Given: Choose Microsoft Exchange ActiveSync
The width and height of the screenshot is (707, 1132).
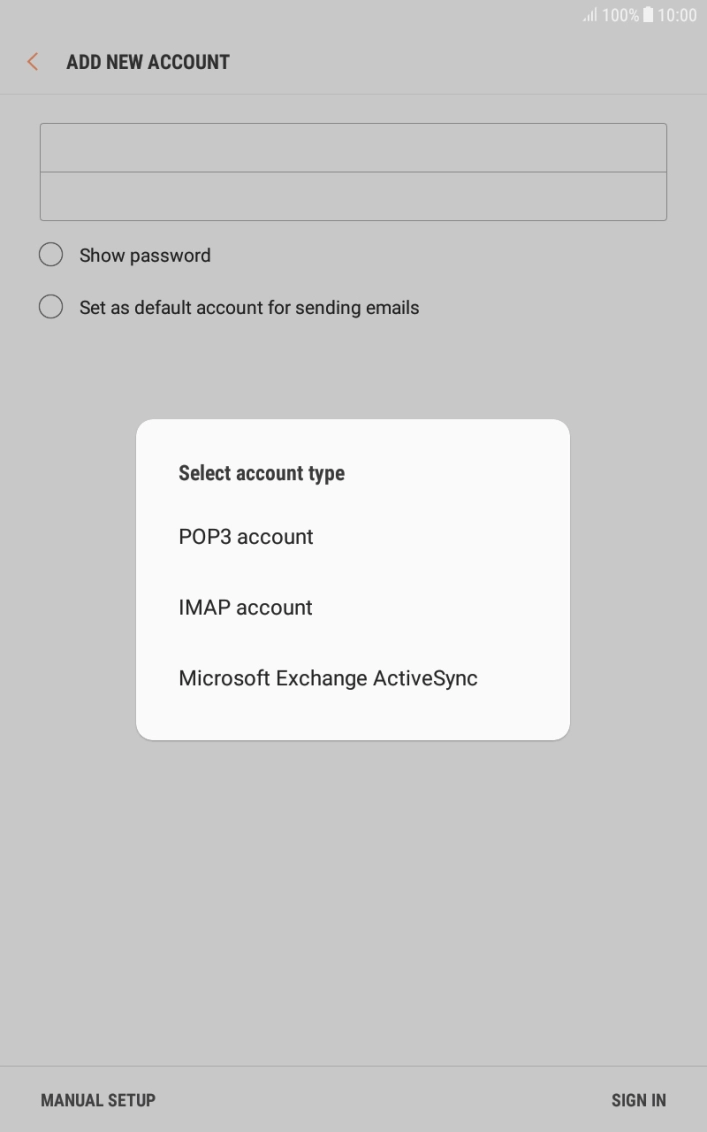Looking at the screenshot, I should pos(327,678).
